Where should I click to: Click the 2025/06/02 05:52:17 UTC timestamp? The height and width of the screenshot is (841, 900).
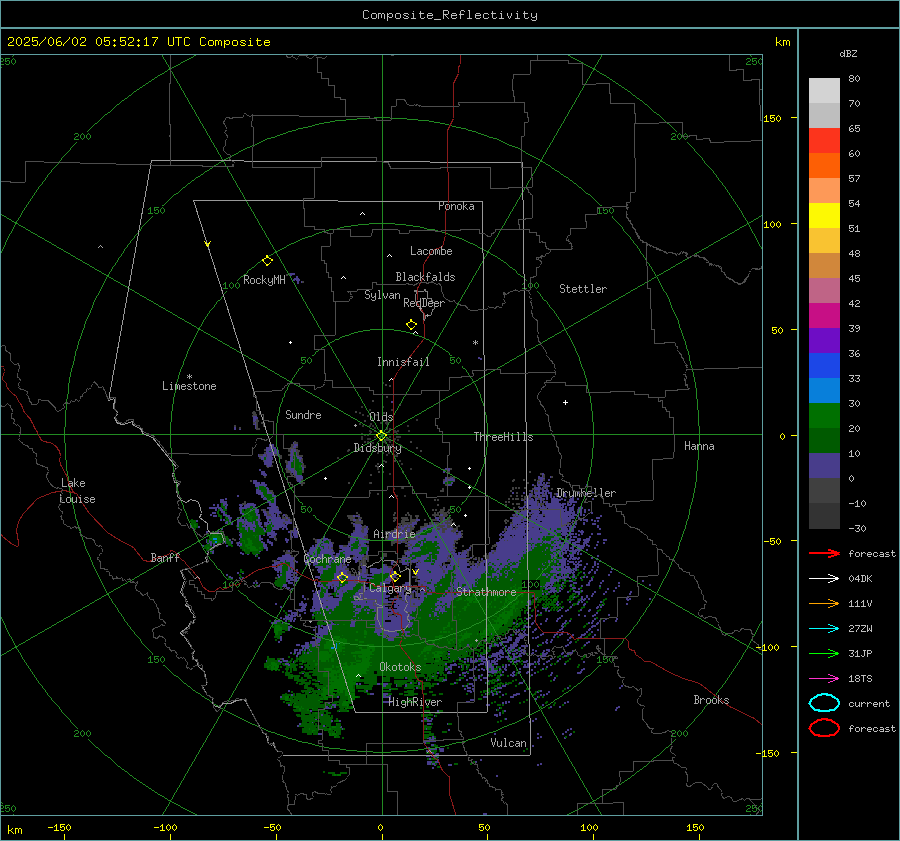(x=139, y=42)
